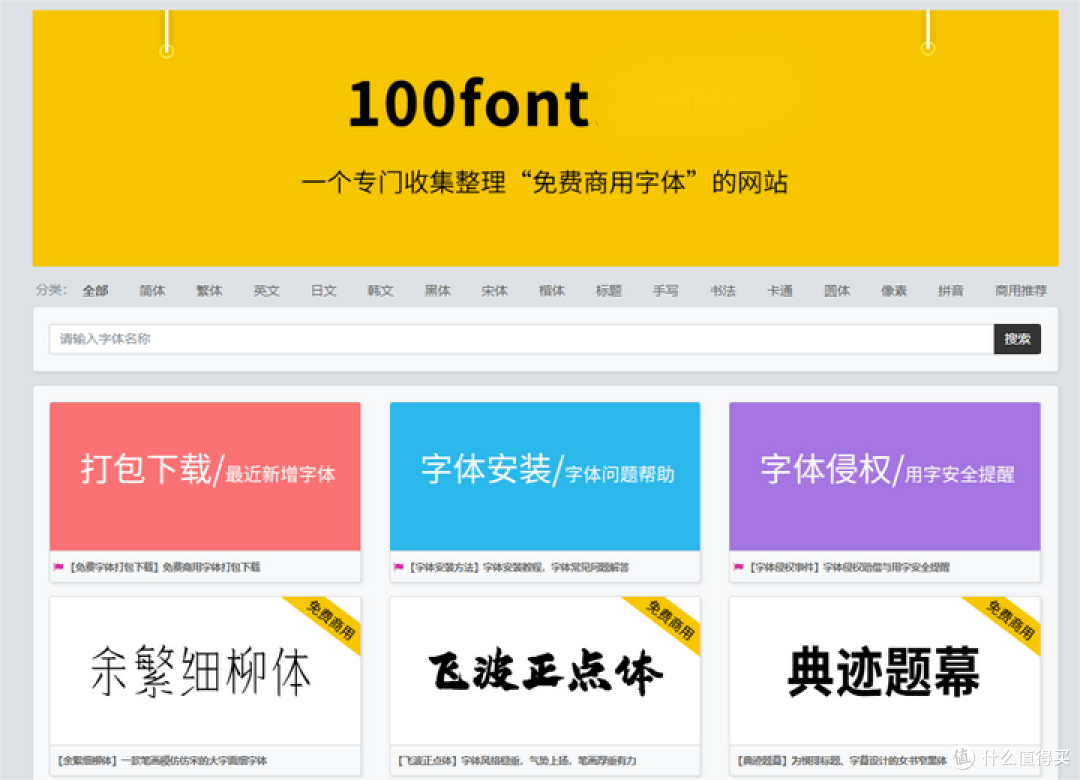
Task: Show 黑体 style fonts
Action: pyautogui.click(x=437, y=291)
